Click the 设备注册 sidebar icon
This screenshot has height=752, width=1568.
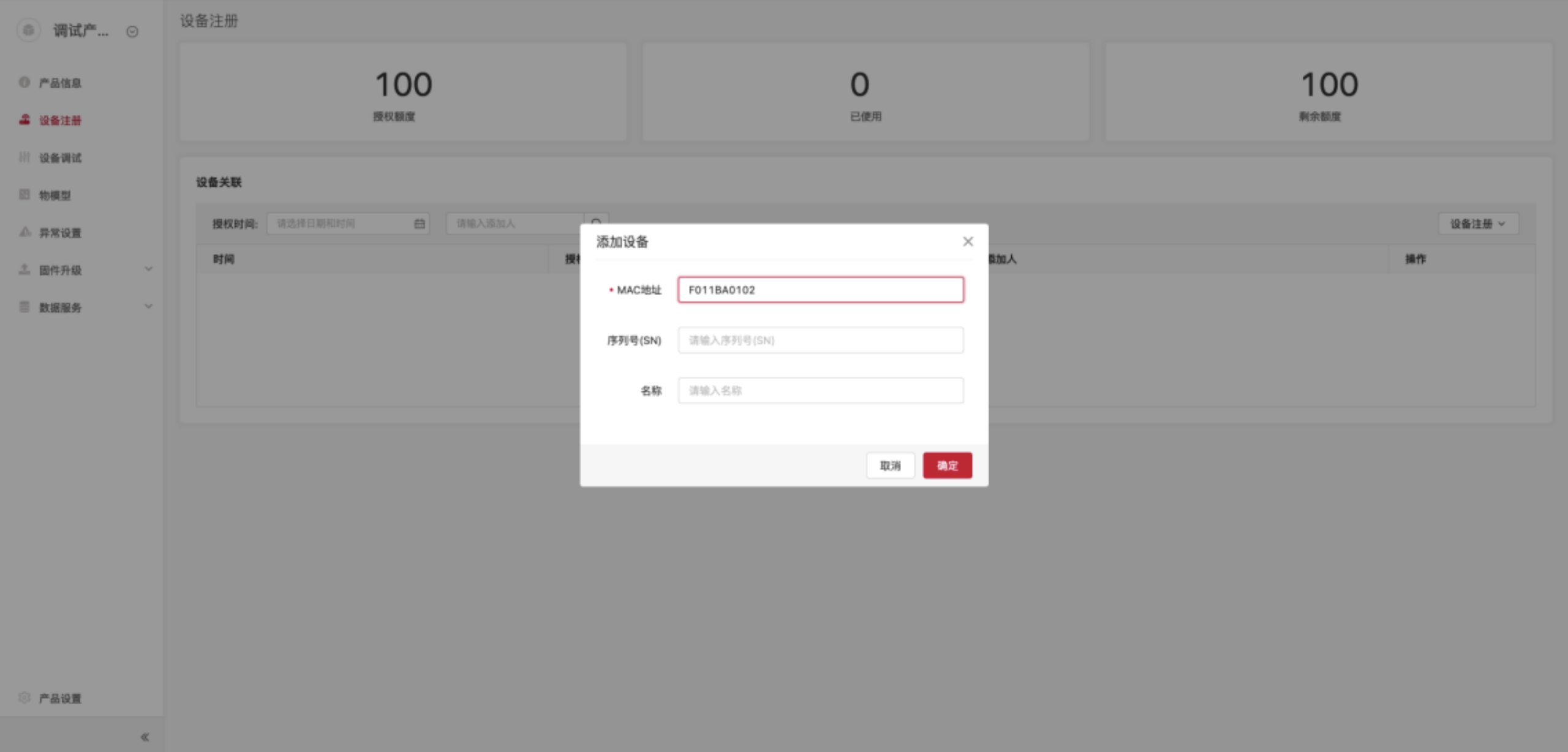(x=24, y=119)
